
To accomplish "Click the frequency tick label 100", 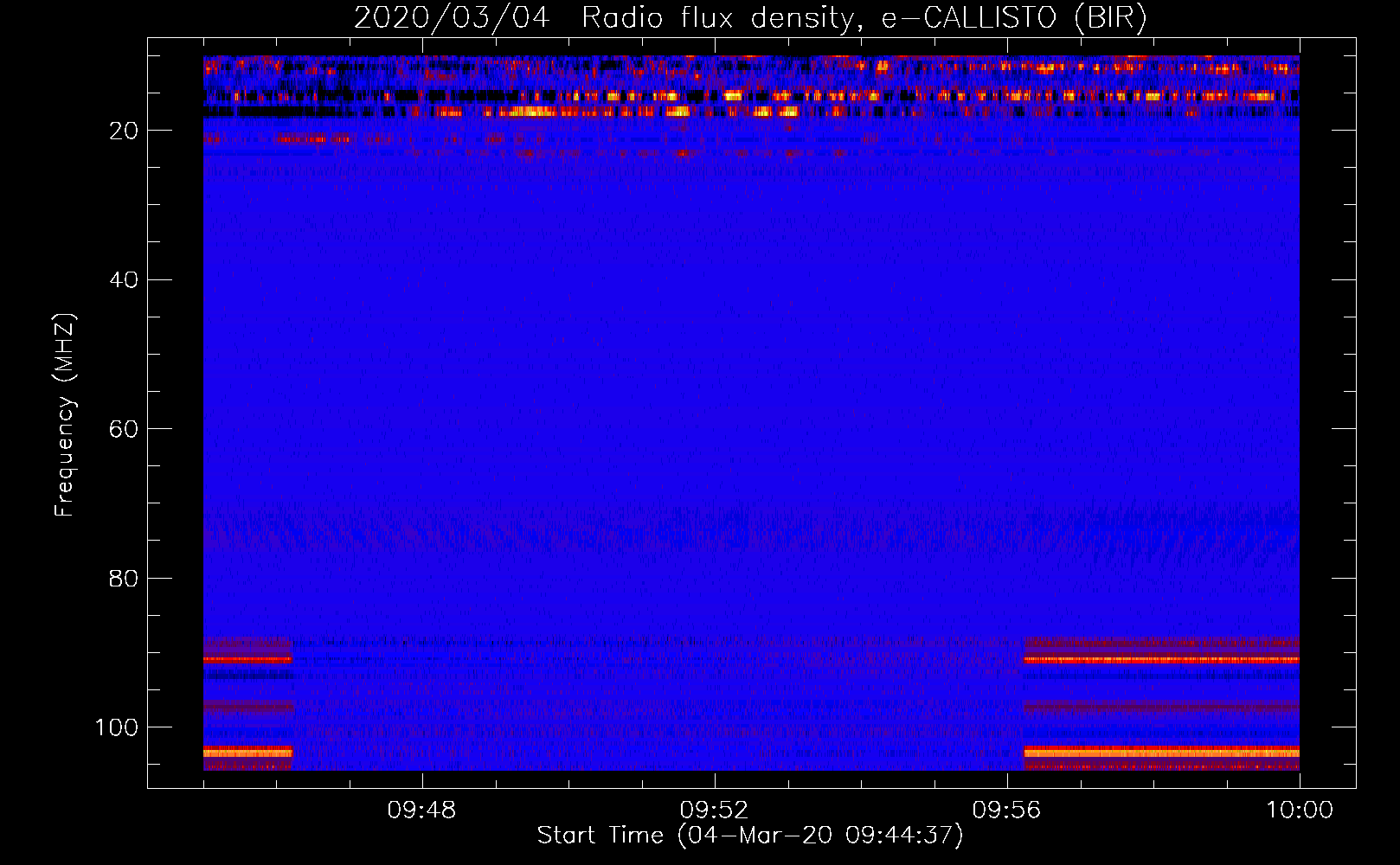I will [117, 727].
